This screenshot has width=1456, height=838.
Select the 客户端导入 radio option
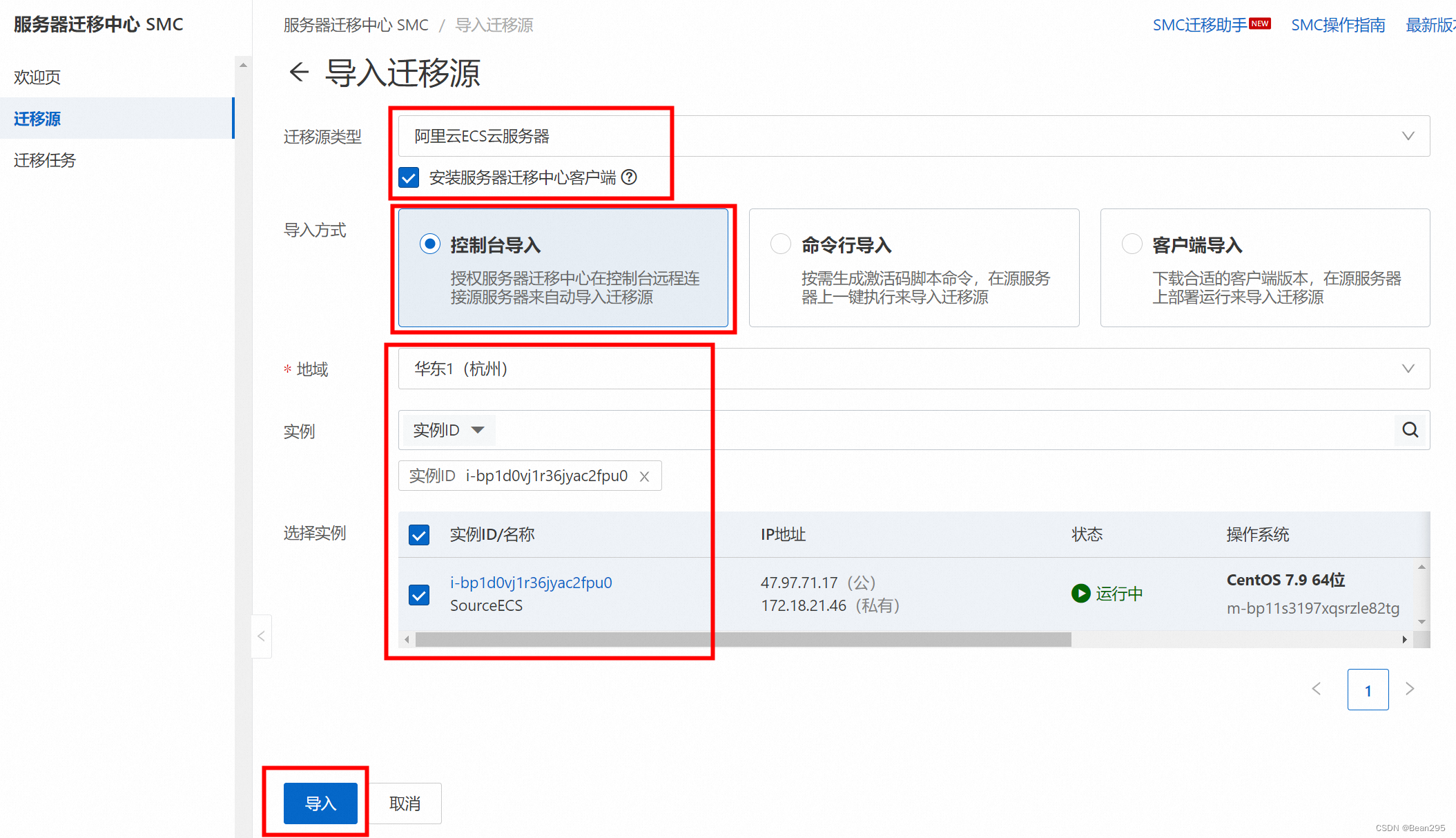tap(1132, 244)
